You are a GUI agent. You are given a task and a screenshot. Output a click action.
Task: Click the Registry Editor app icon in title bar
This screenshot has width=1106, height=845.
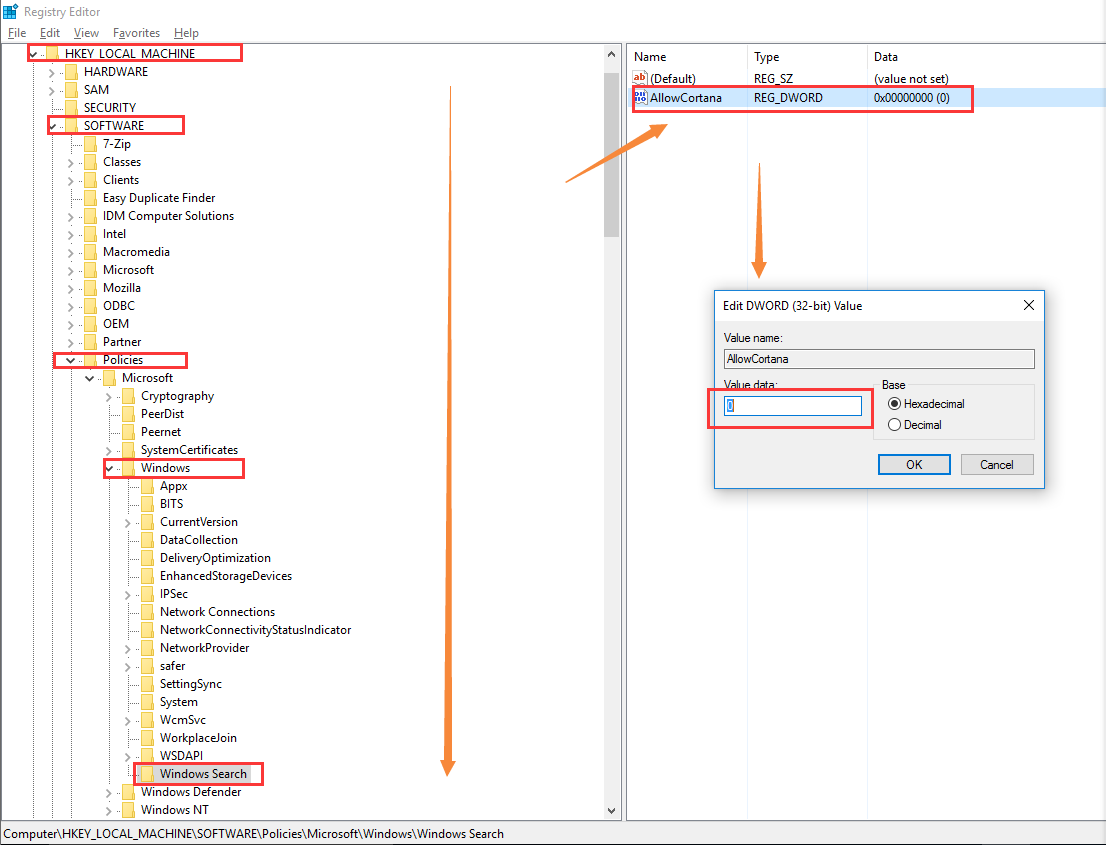click(x=11, y=11)
